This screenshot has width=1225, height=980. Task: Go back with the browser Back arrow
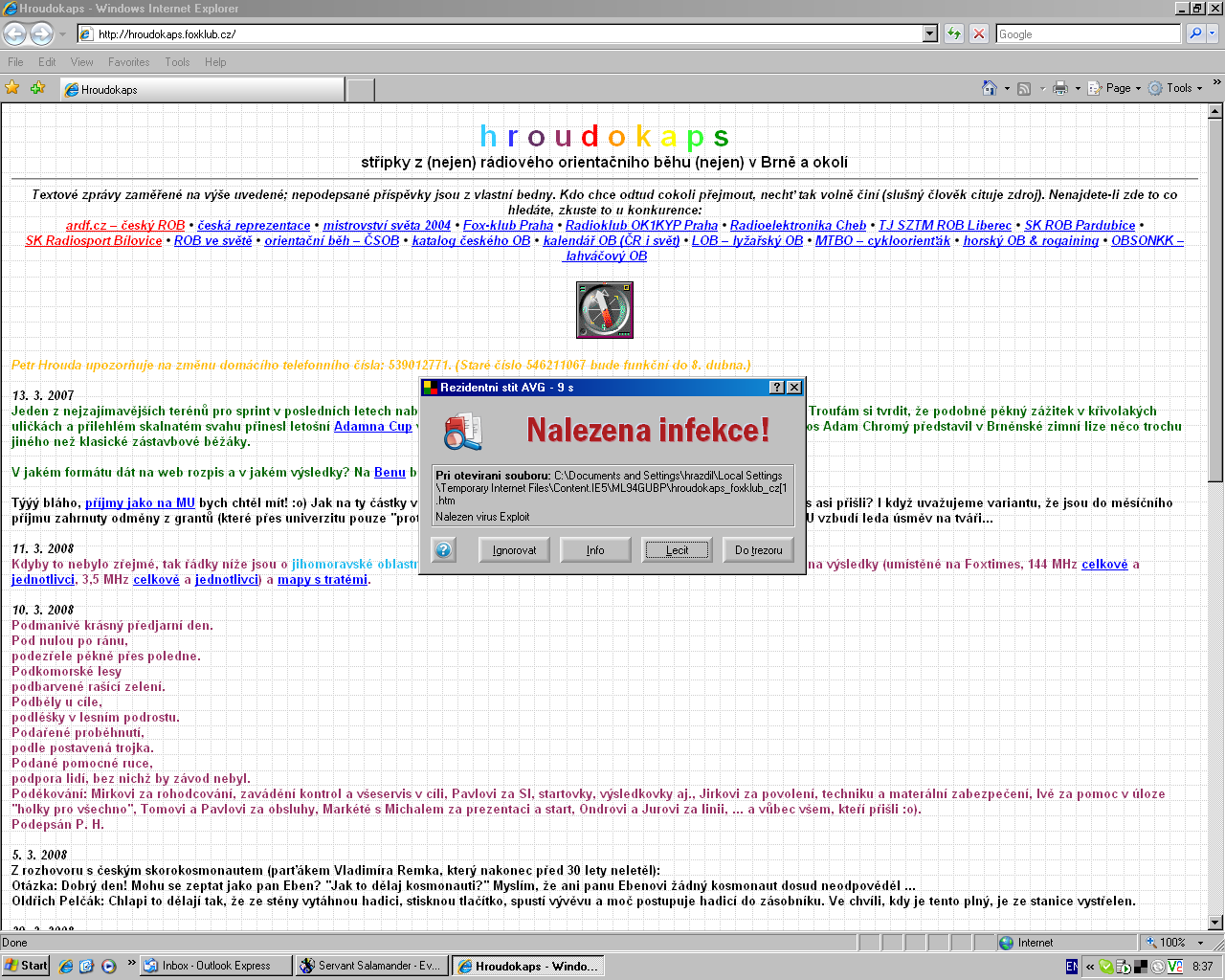point(15,33)
